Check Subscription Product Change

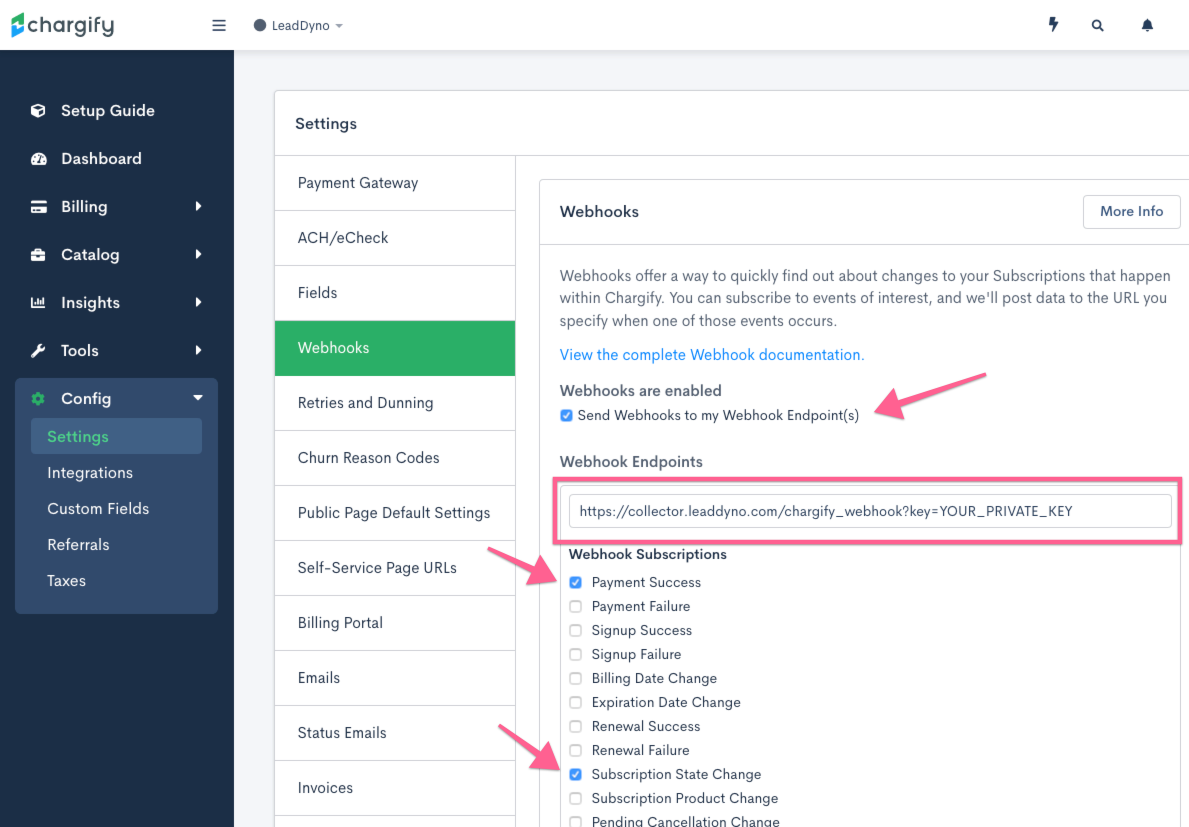tap(576, 798)
